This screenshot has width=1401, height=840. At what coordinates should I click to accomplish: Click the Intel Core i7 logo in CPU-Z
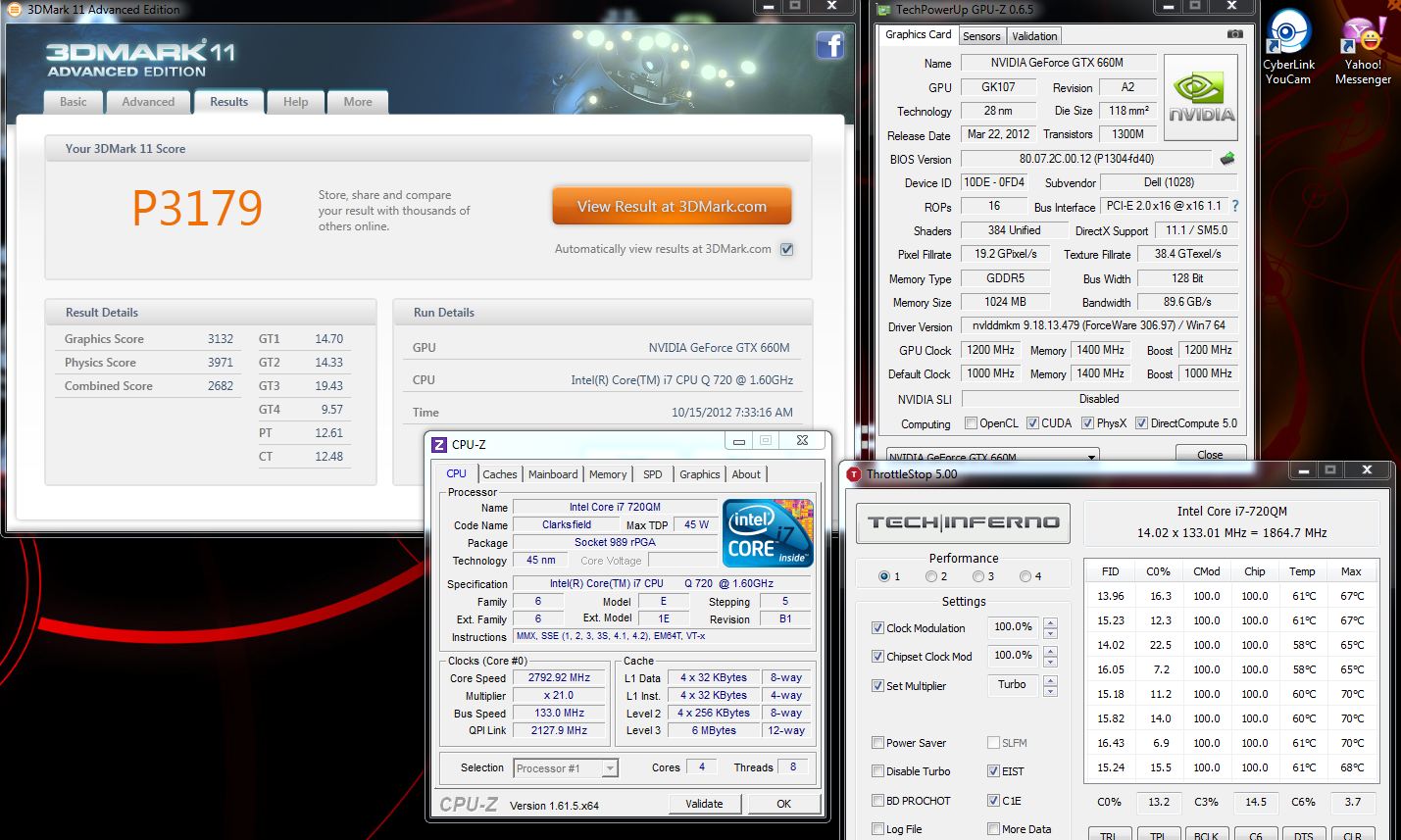769,532
